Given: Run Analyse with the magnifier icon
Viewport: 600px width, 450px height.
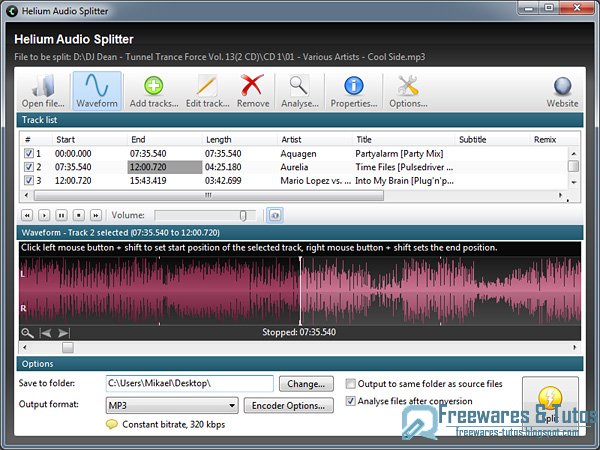Looking at the screenshot, I should (300, 91).
